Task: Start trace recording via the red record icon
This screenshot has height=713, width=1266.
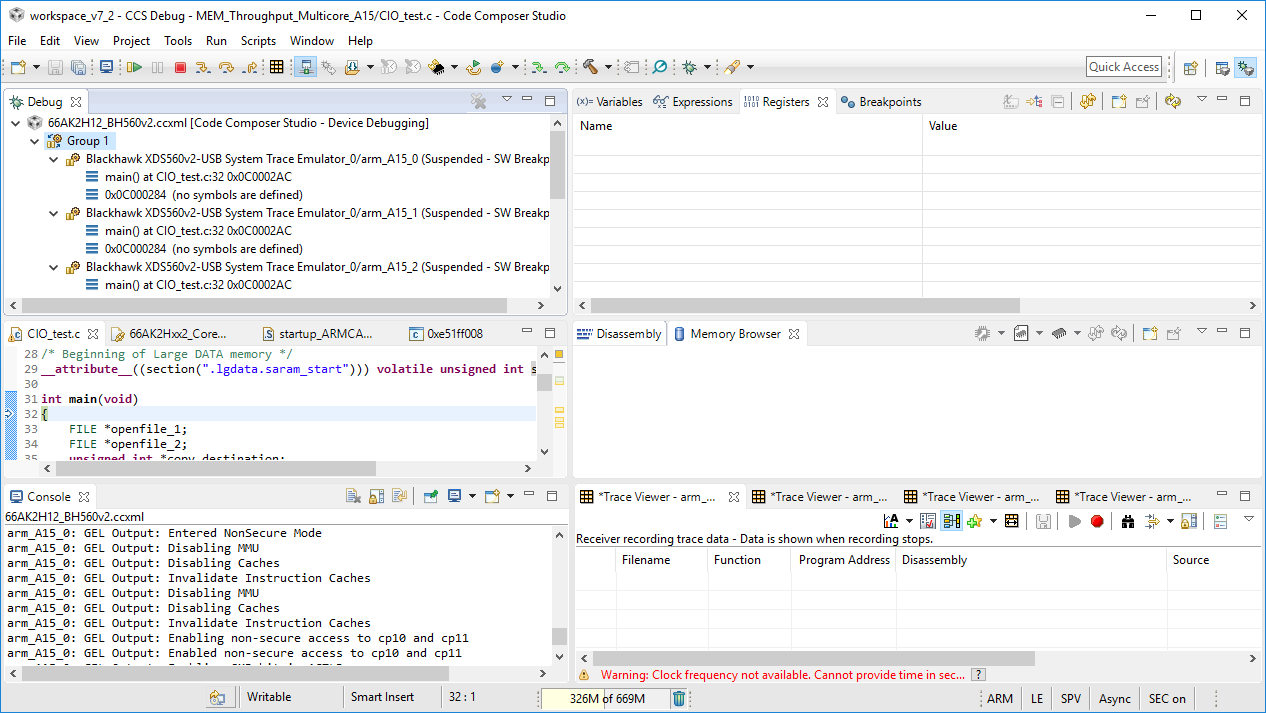Action: coord(1097,520)
